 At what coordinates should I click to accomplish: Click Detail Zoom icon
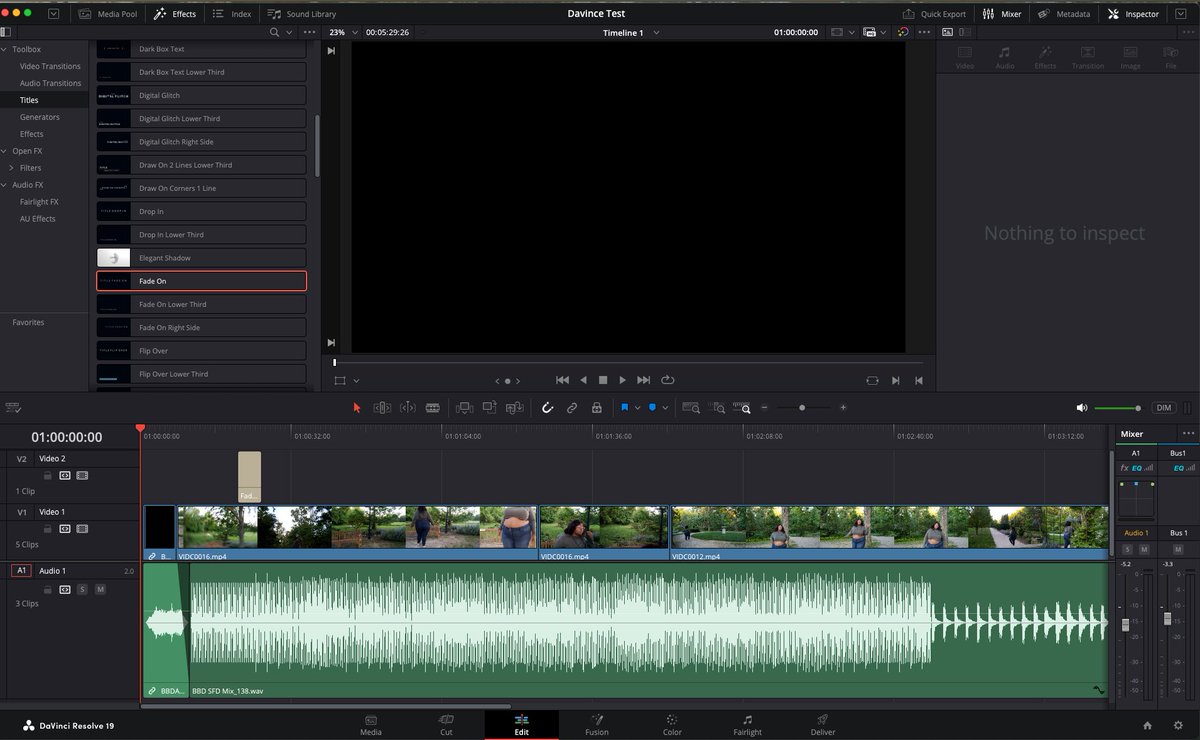[717, 408]
